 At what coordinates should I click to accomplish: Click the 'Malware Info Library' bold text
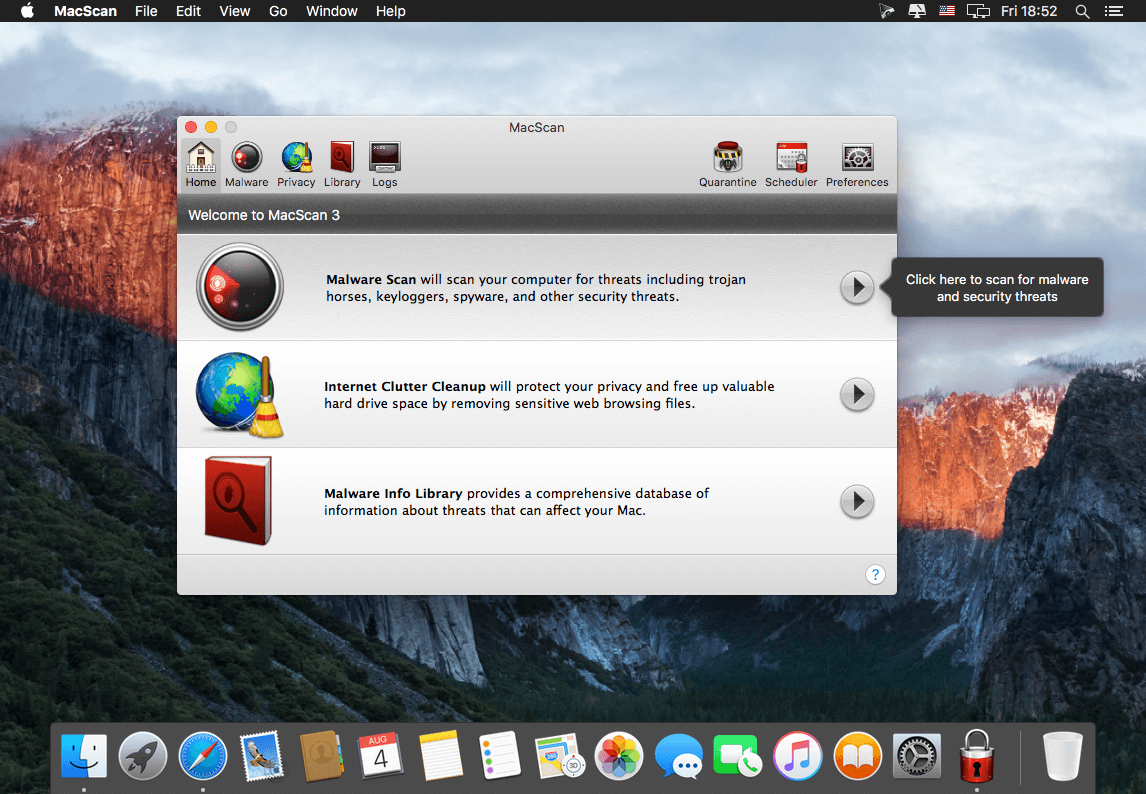(393, 494)
